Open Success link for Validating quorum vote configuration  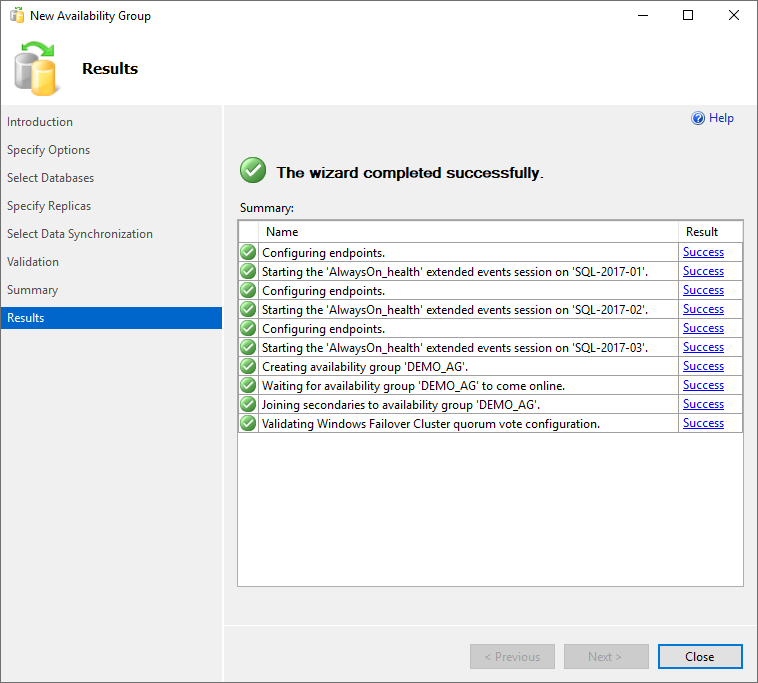pos(703,423)
